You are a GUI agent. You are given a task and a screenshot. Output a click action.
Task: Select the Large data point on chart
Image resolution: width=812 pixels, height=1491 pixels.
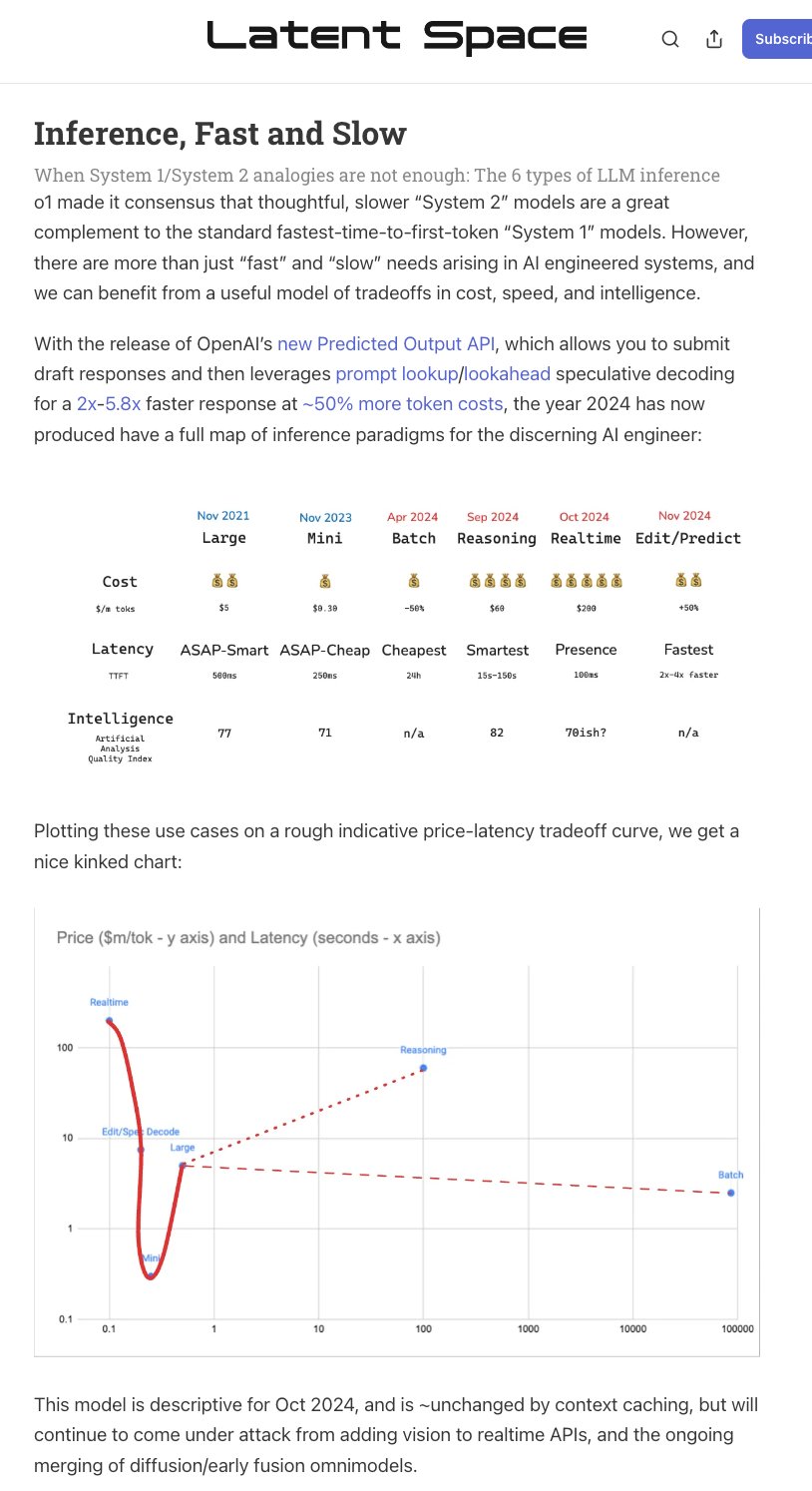coord(182,1165)
